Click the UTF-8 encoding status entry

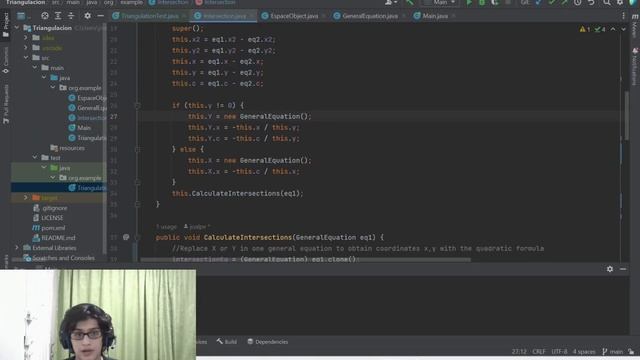[559, 351]
